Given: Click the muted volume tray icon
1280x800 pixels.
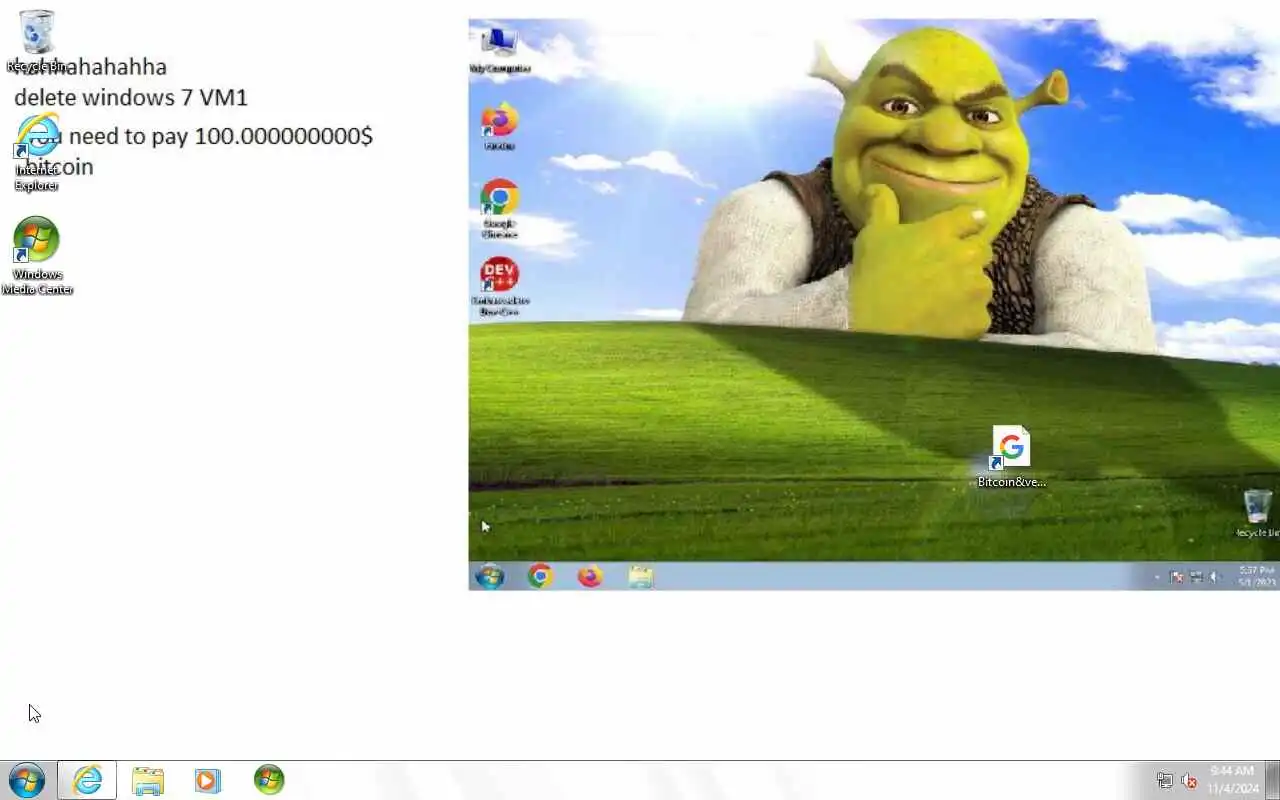Looking at the screenshot, I should coord(1189,781).
